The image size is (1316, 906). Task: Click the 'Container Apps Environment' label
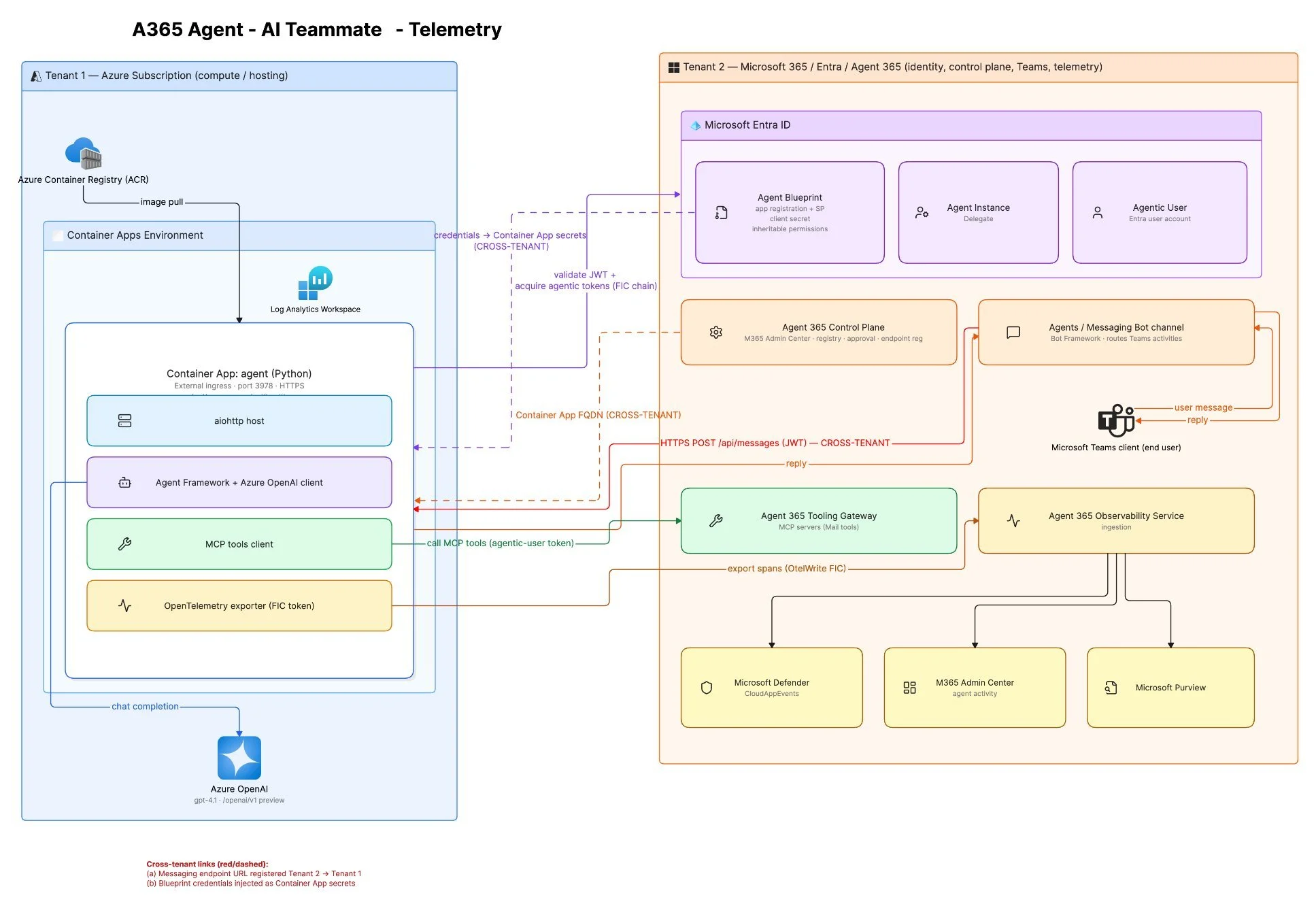(x=135, y=235)
